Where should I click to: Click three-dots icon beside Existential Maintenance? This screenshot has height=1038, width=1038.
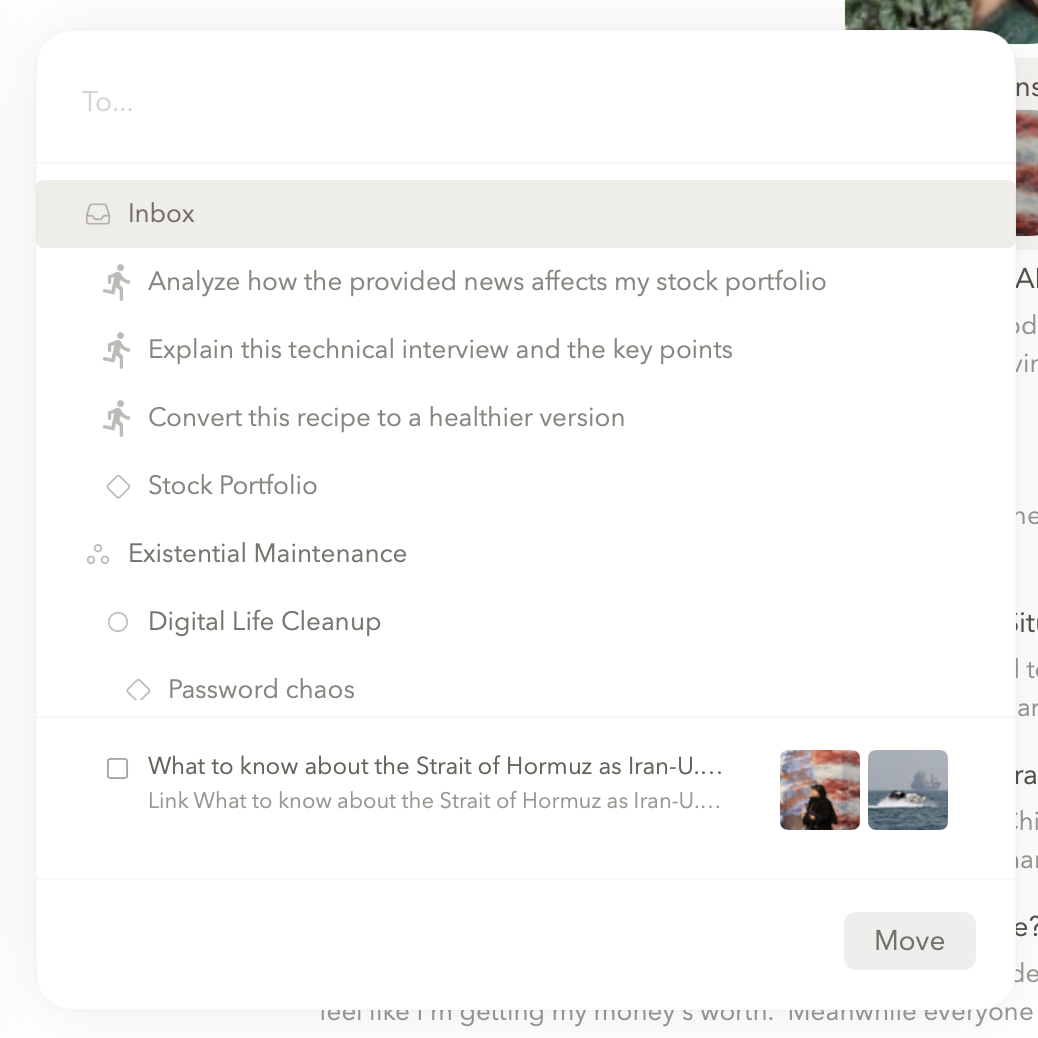98,554
